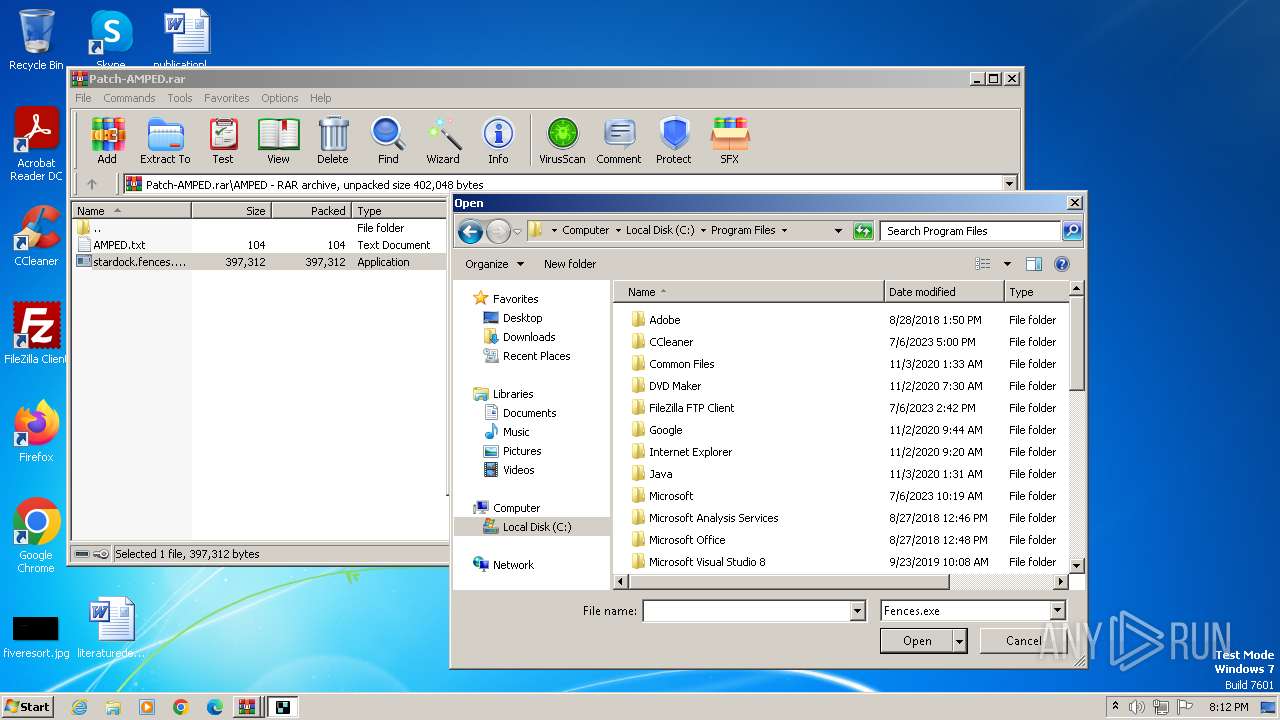This screenshot has height=720, width=1280.
Task: Open the recent pages dropdown arrow
Action: tap(517, 231)
